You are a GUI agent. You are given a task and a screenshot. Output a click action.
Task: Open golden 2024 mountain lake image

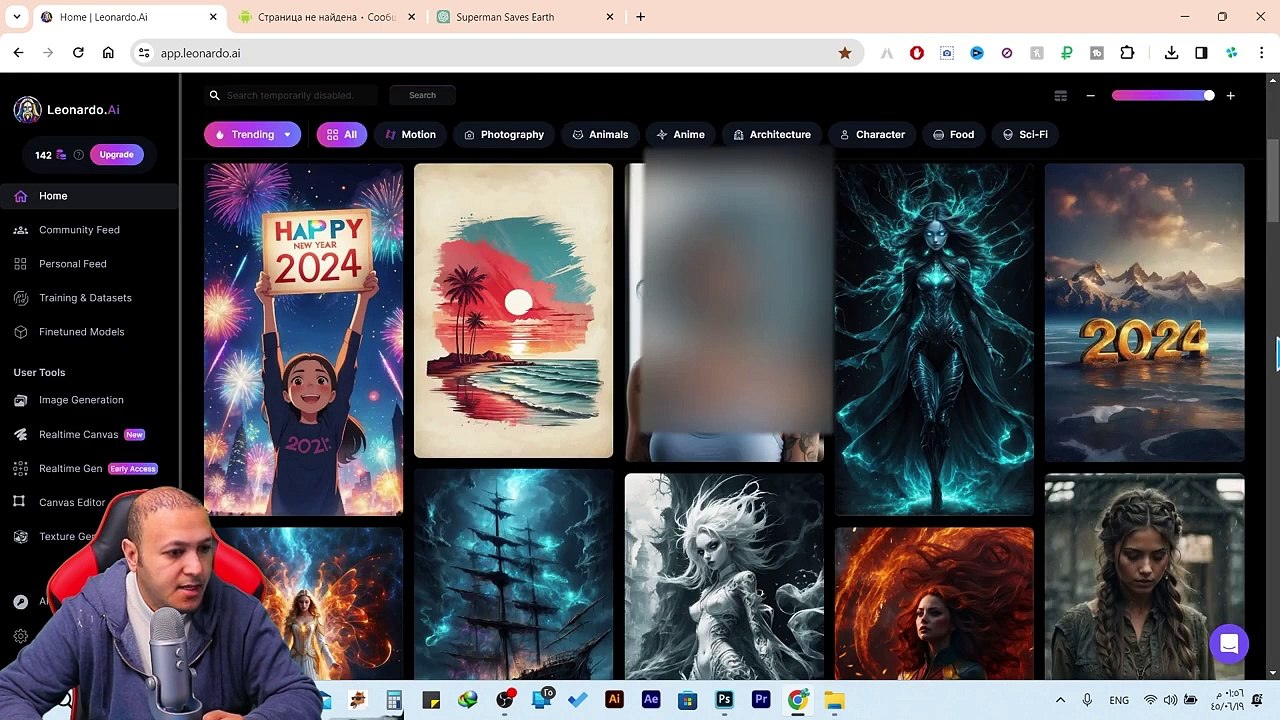tap(1145, 313)
